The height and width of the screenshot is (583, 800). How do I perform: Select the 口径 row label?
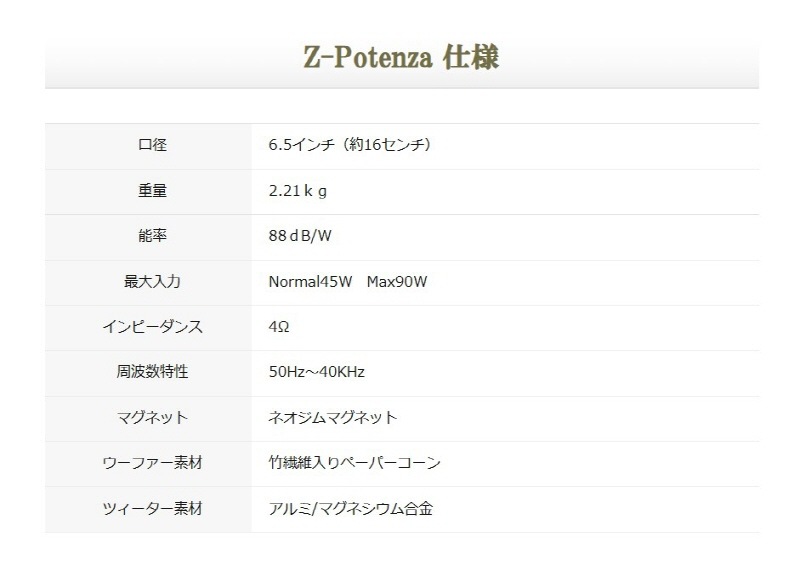pos(152,145)
